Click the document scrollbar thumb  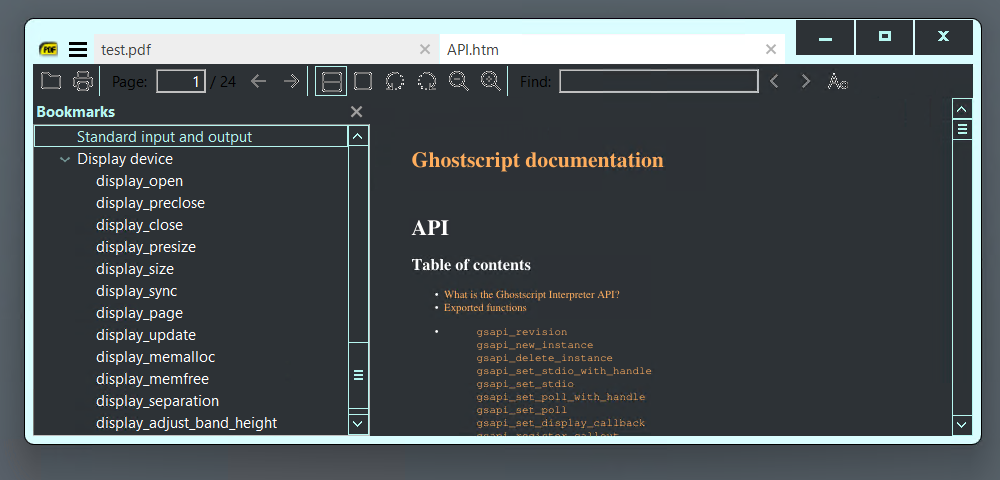point(962,129)
